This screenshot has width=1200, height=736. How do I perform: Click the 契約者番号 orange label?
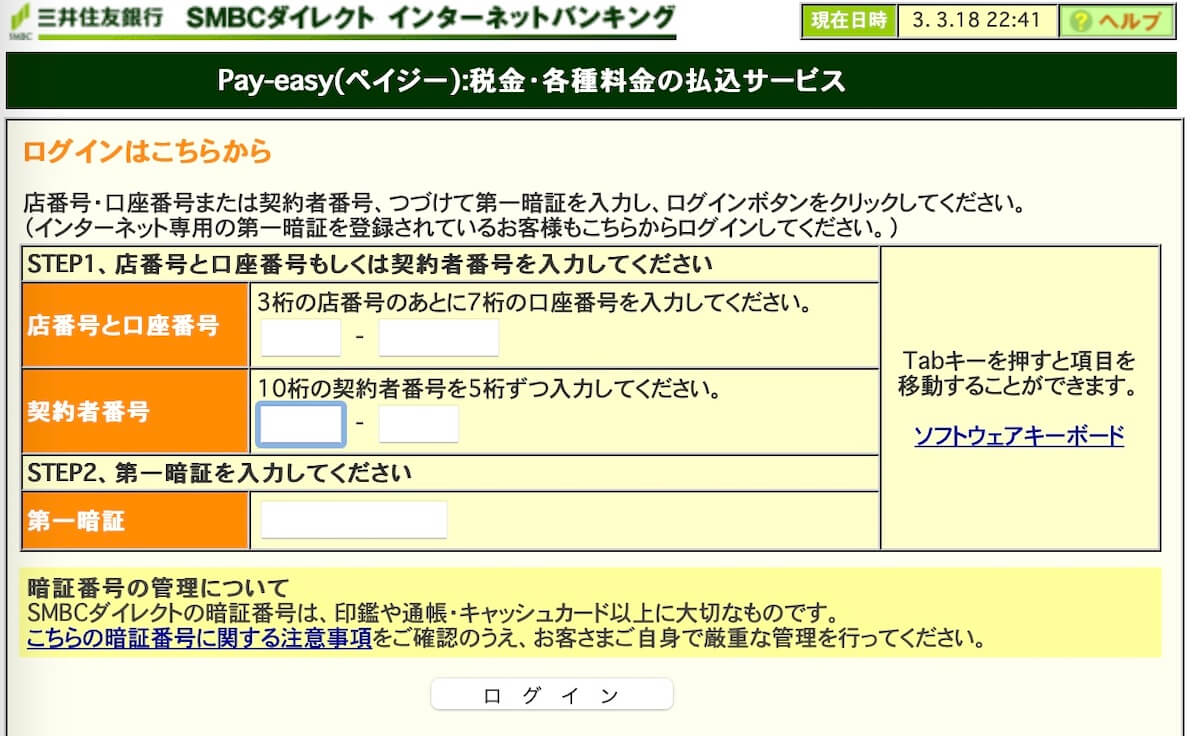click(136, 412)
